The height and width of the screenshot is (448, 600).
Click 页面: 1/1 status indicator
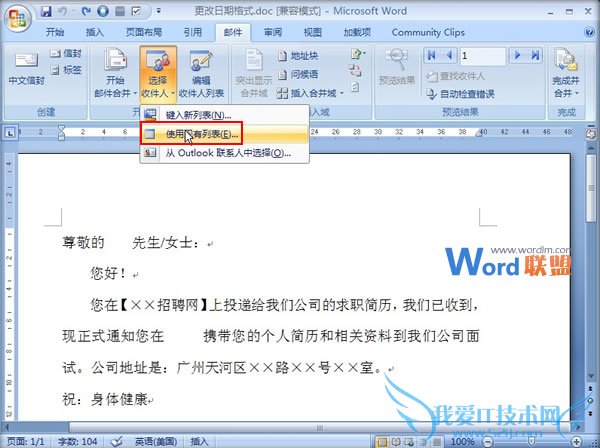pyautogui.click(x=26, y=441)
